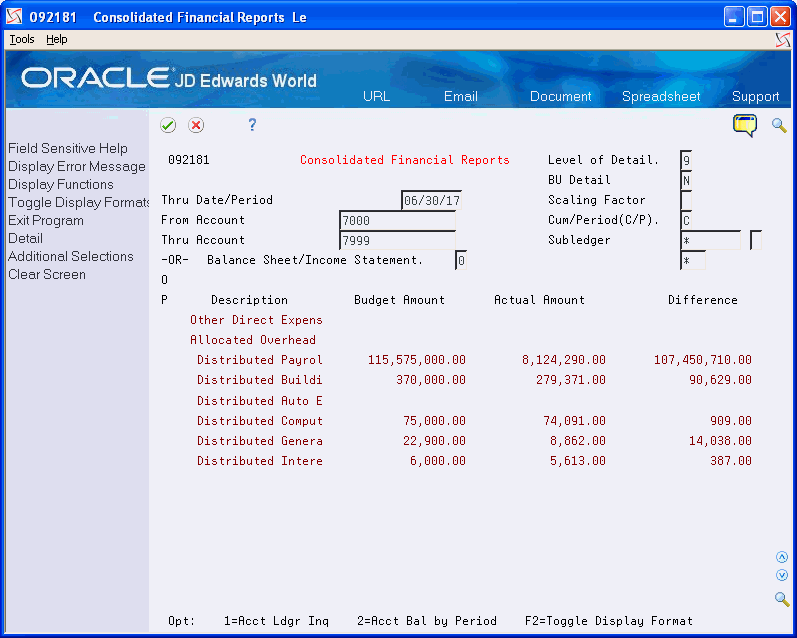Click actual amount 8,124,290.00
The height and width of the screenshot is (638, 797).
[x=564, y=360]
